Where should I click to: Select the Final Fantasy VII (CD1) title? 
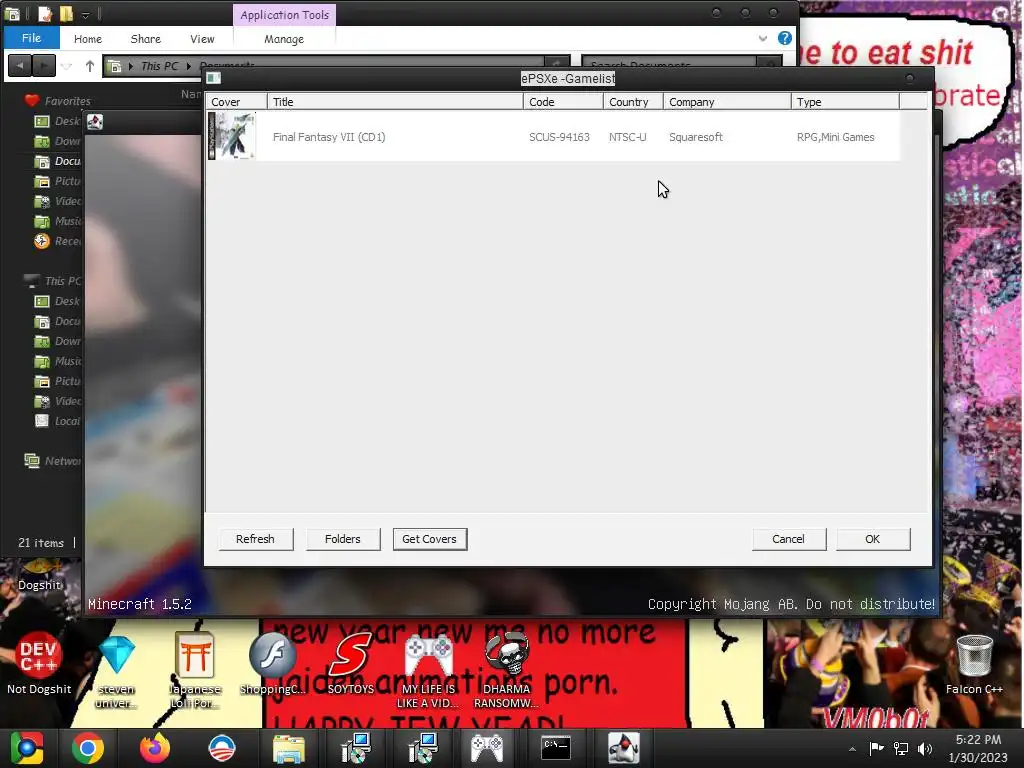point(329,137)
